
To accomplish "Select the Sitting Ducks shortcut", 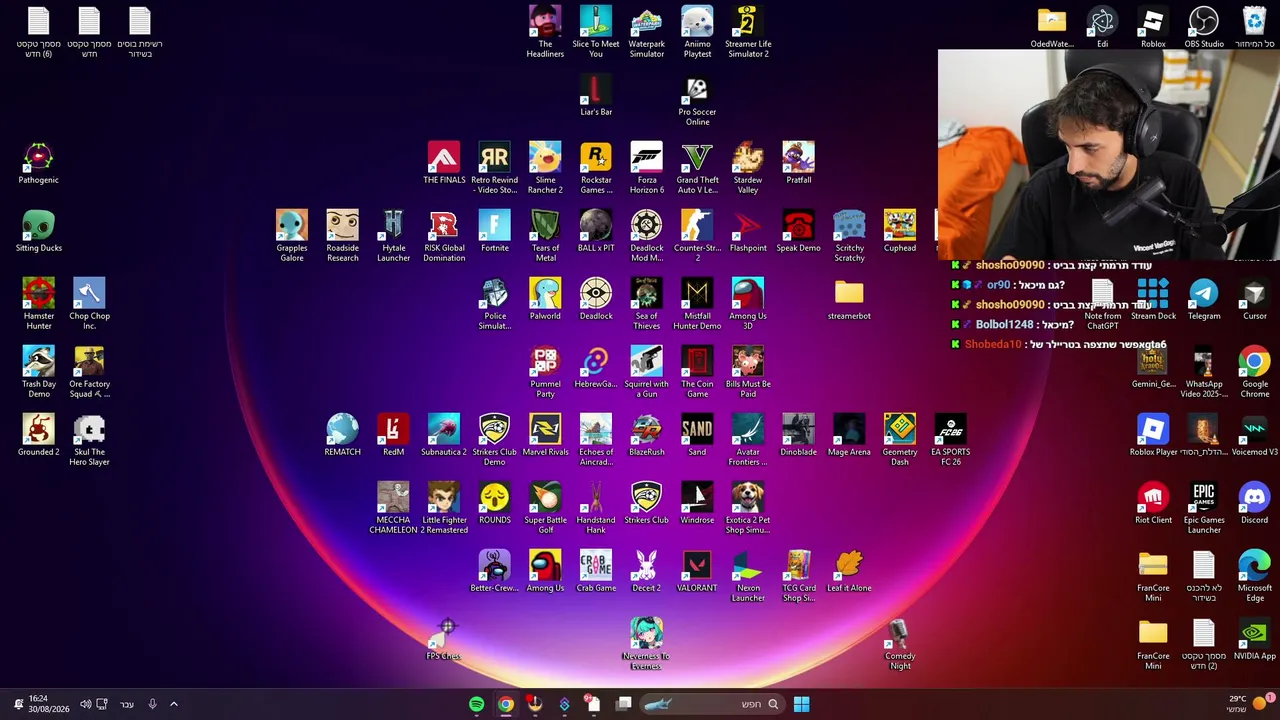I will click(38, 231).
